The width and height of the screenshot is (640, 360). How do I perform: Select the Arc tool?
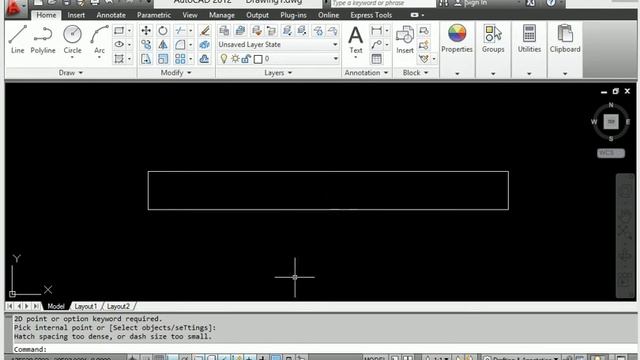click(x=99, y=40)
